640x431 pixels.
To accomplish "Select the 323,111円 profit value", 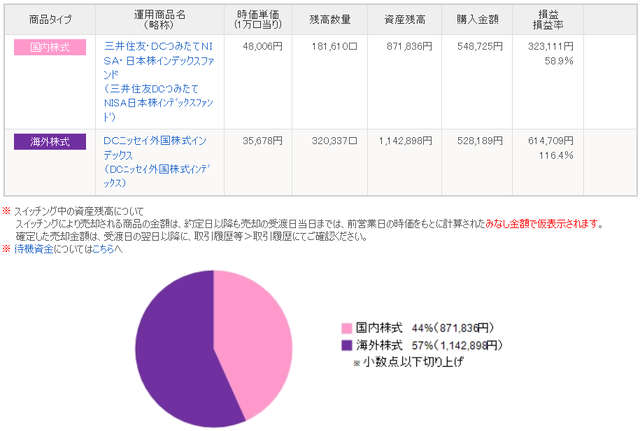I will point(551,47).
